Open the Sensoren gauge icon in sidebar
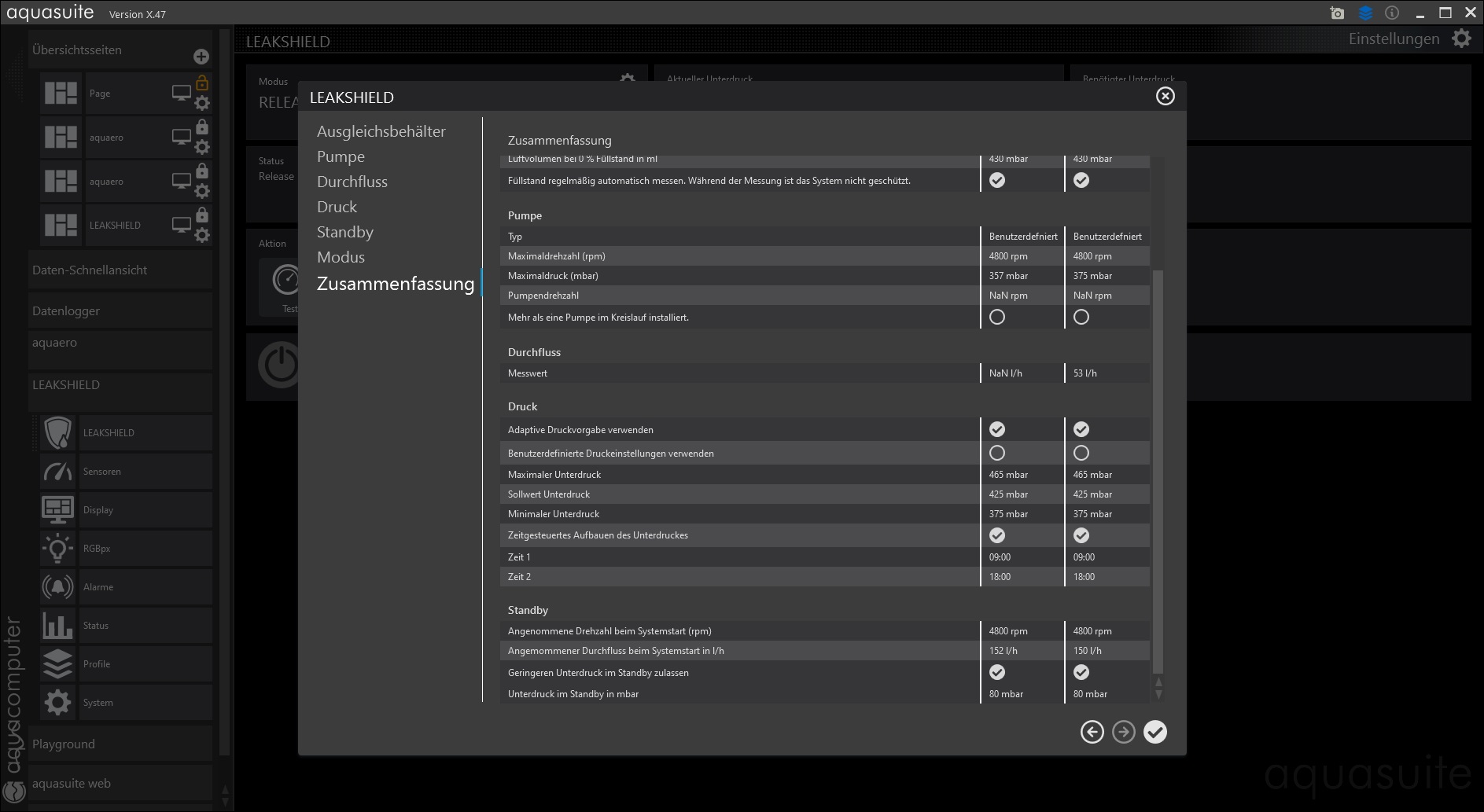This screenshot has height=812, width=1484. 57,472
